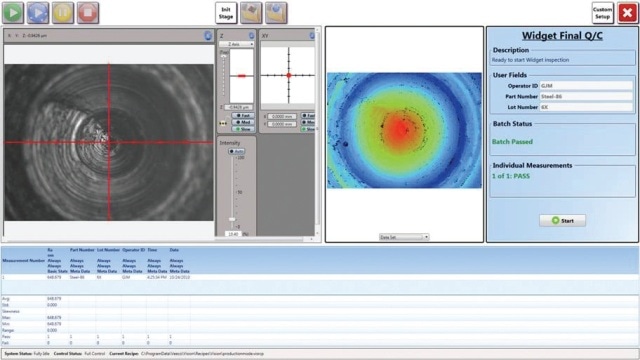Viewport: 640px width, 360px height.
Task: Click the green Play measurement button
Action: coord(13,13)
